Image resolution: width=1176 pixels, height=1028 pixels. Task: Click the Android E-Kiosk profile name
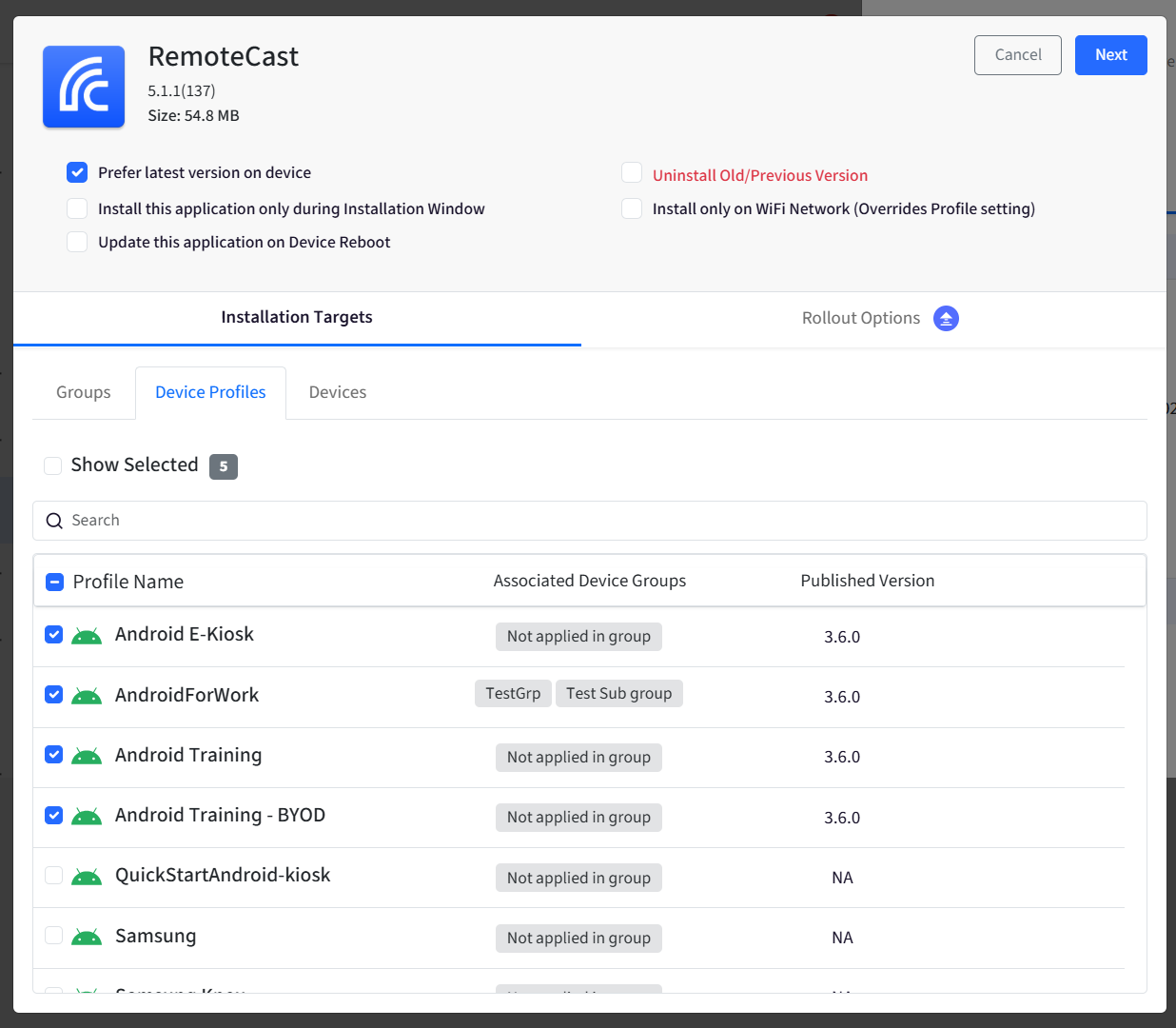(185, 634)
